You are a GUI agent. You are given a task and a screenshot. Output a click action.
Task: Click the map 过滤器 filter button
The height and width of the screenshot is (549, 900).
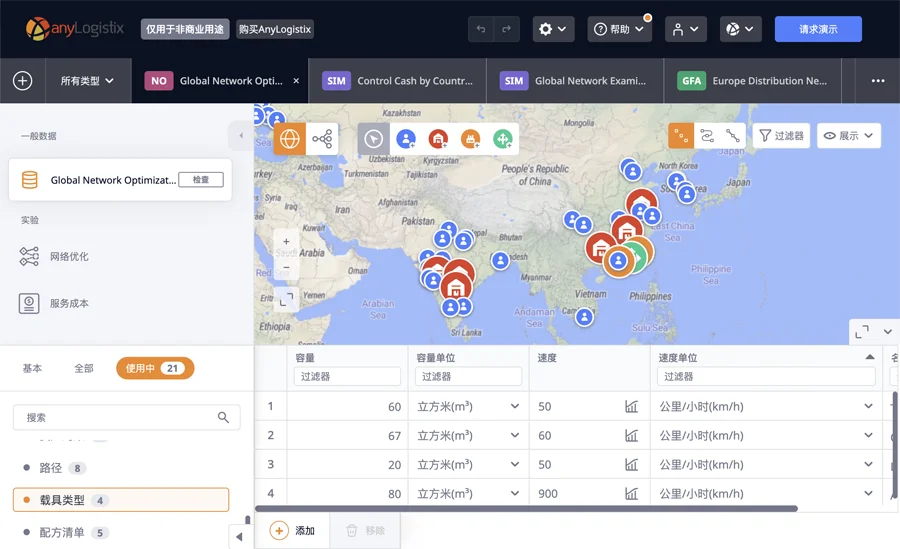[x=781, y=136]
